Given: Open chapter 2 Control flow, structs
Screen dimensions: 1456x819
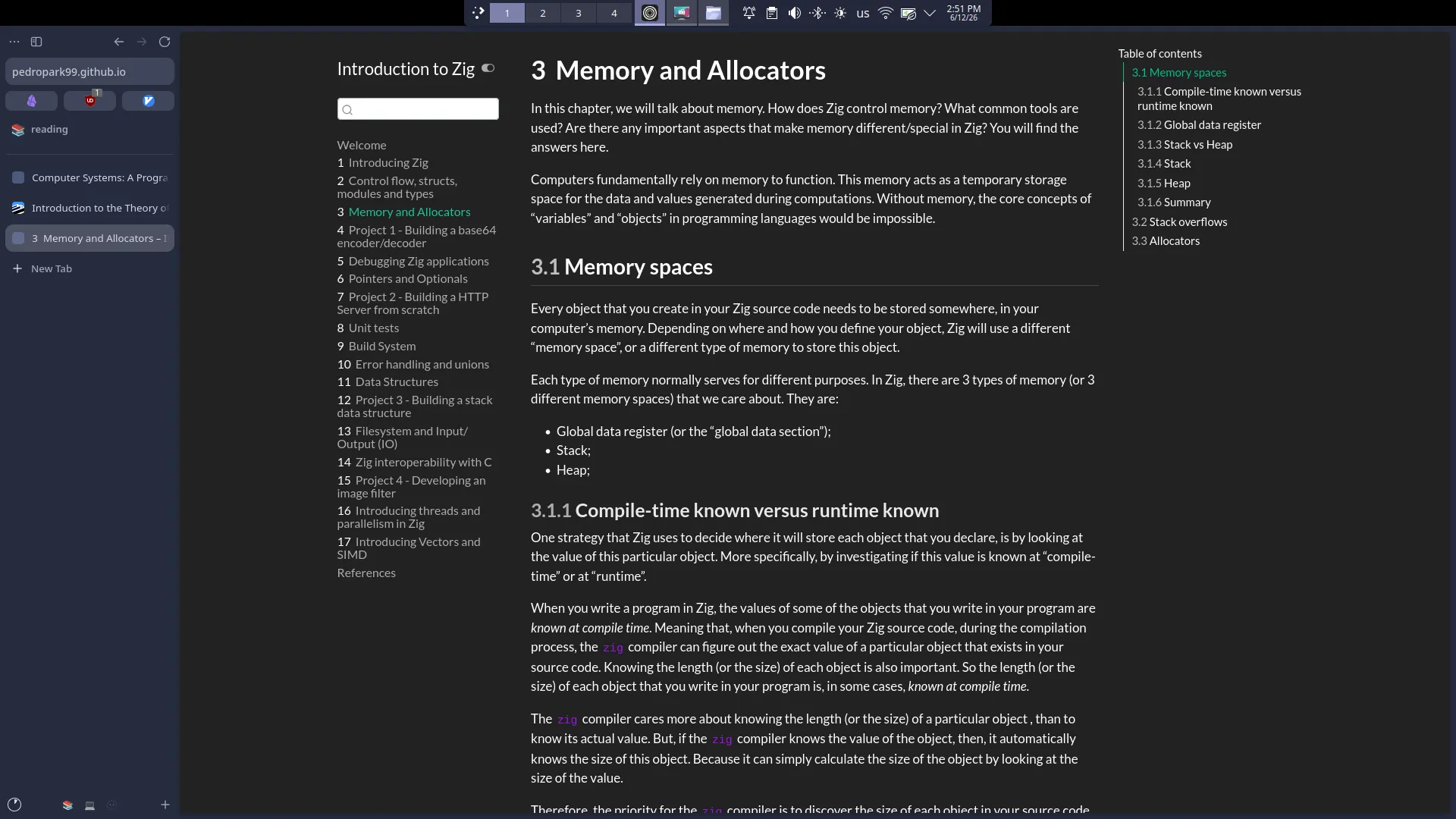Looking at the screenshot, I should point(397,187).
